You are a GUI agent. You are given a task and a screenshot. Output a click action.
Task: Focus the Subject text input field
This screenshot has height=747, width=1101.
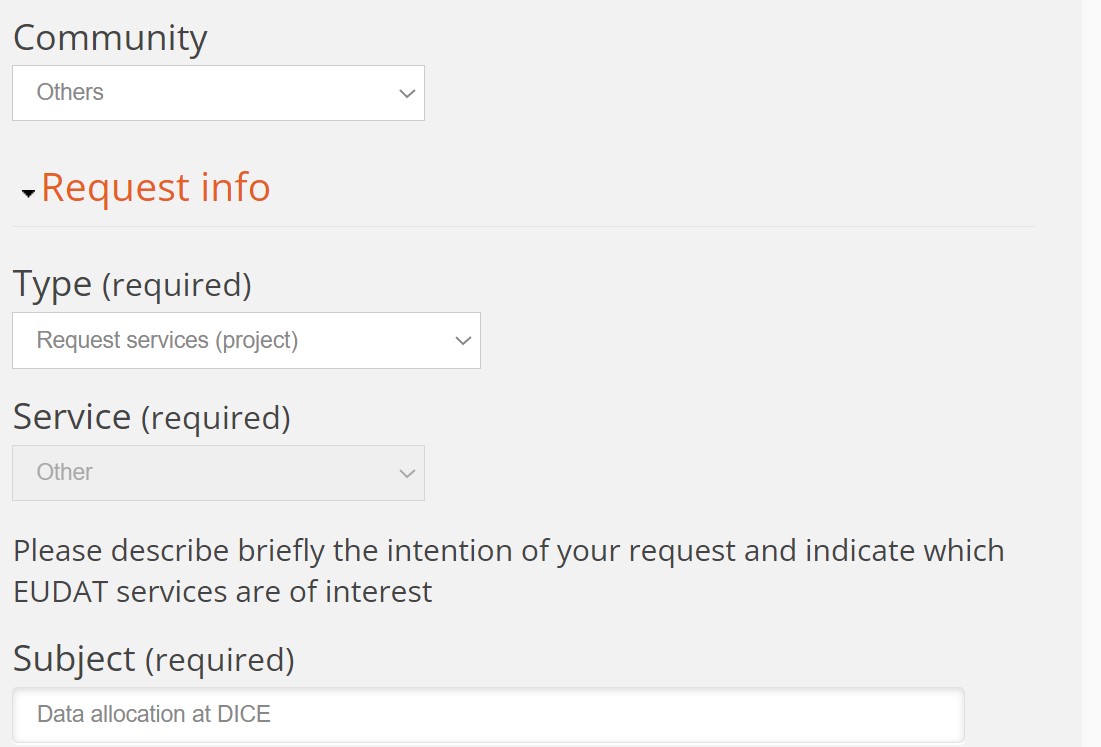click(x=488, y=714)
